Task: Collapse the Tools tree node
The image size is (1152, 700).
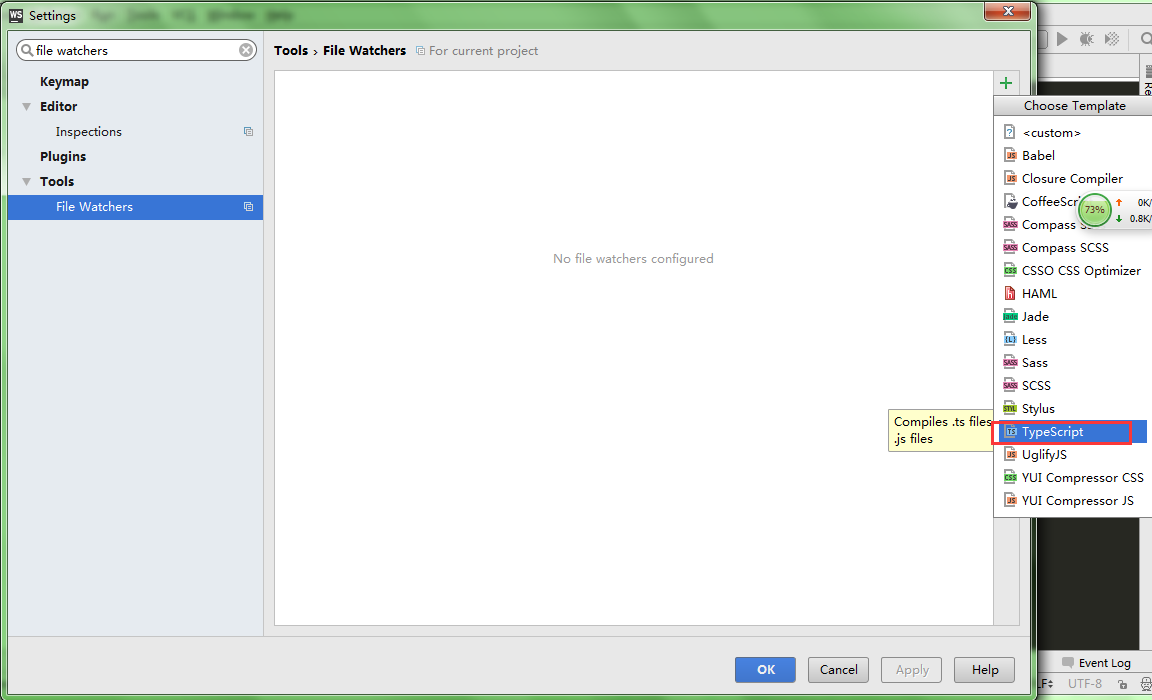Action: (26, 181)
